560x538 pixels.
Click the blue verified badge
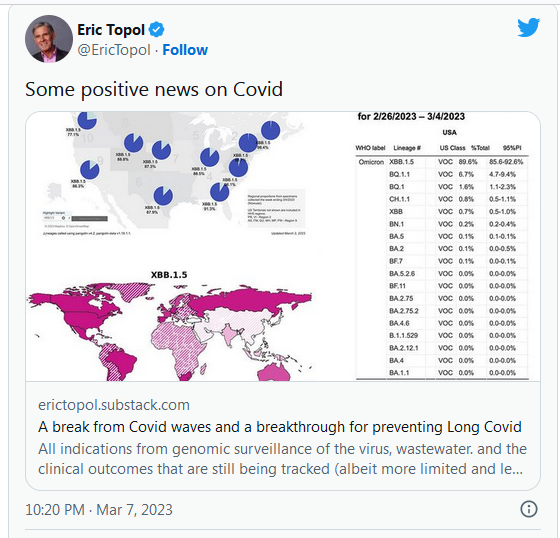click(156, 30)
